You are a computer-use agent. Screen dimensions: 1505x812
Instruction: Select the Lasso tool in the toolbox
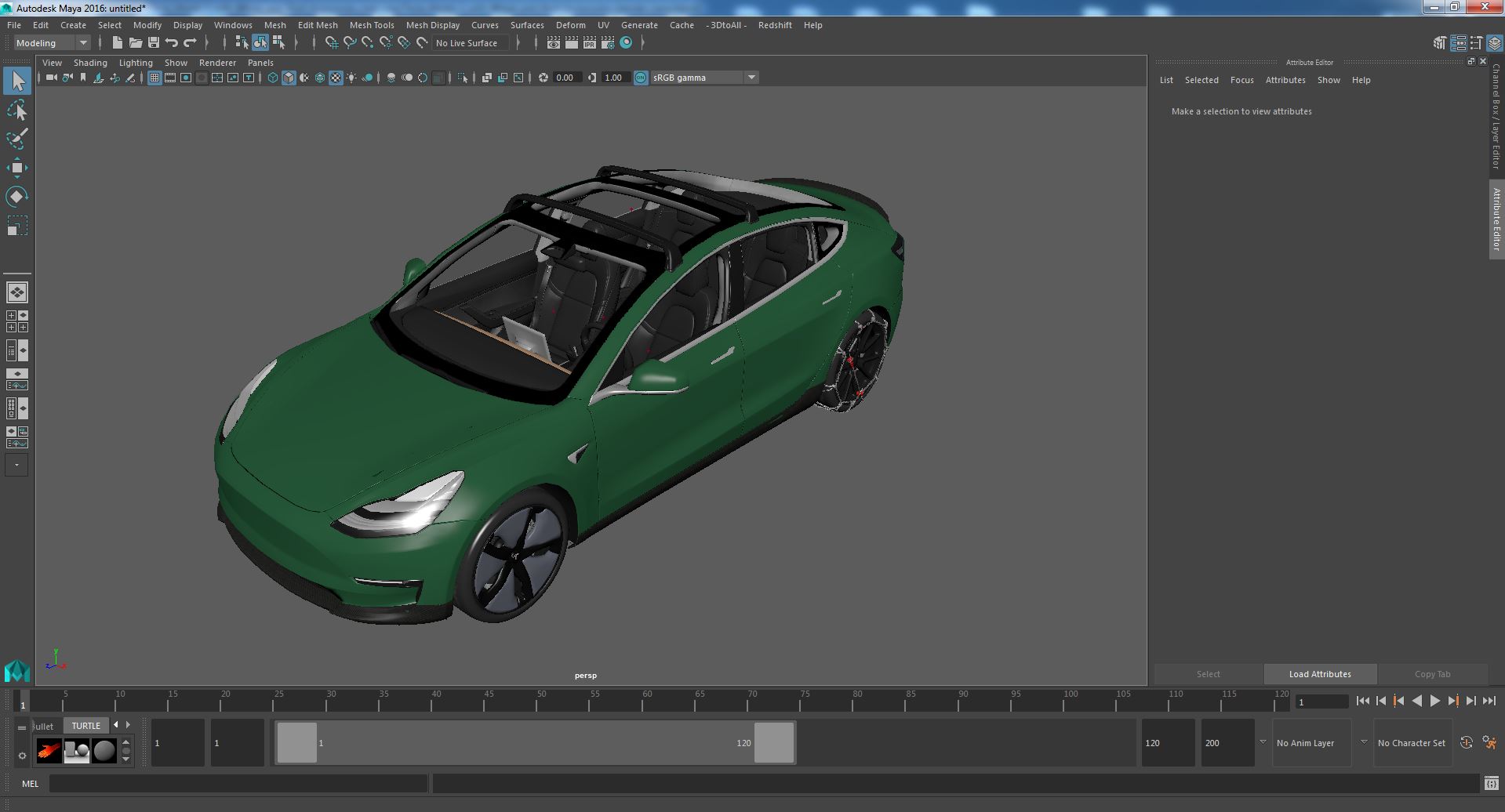(16, 111)
